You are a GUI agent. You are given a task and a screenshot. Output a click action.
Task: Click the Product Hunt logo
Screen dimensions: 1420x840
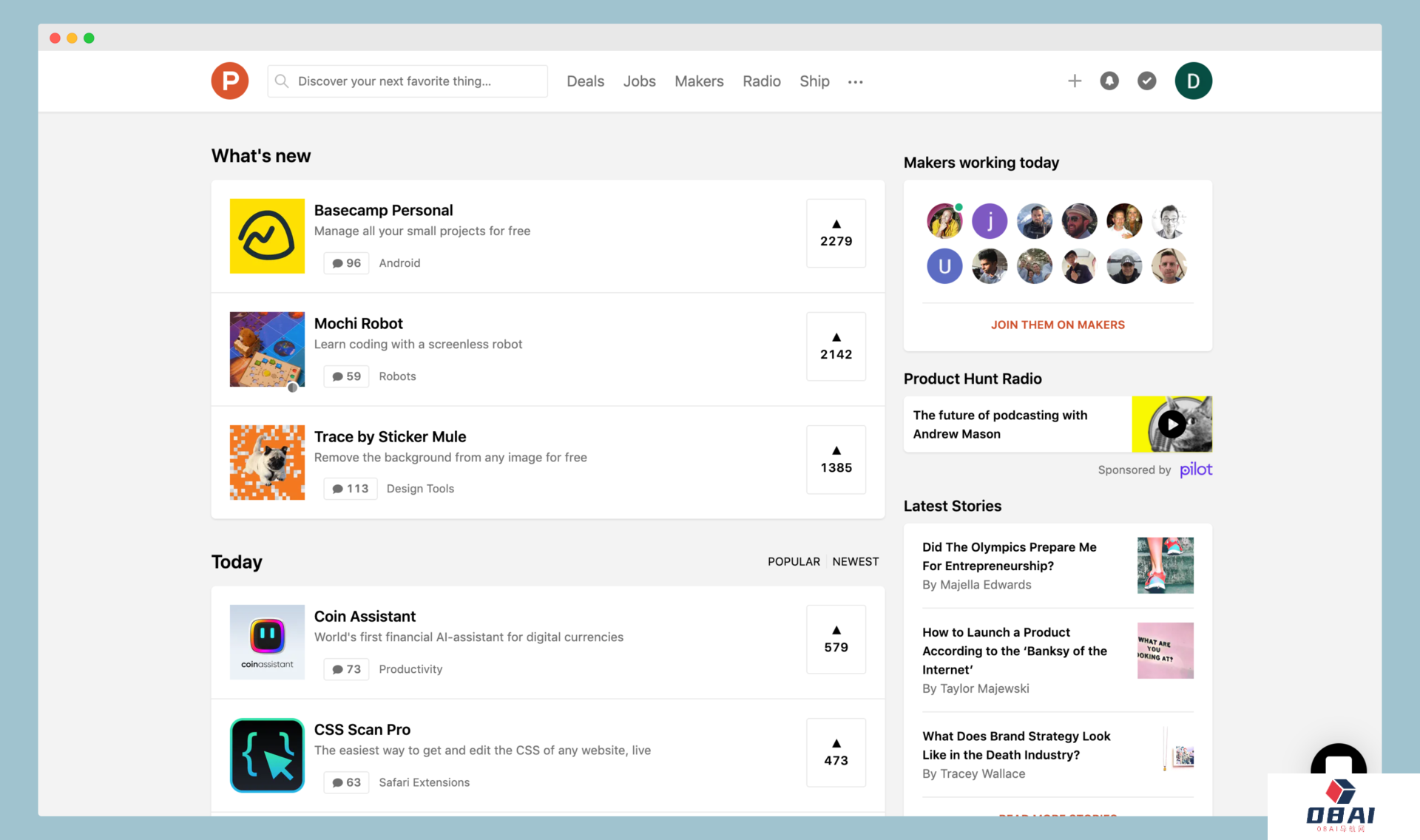click(230, 81)
